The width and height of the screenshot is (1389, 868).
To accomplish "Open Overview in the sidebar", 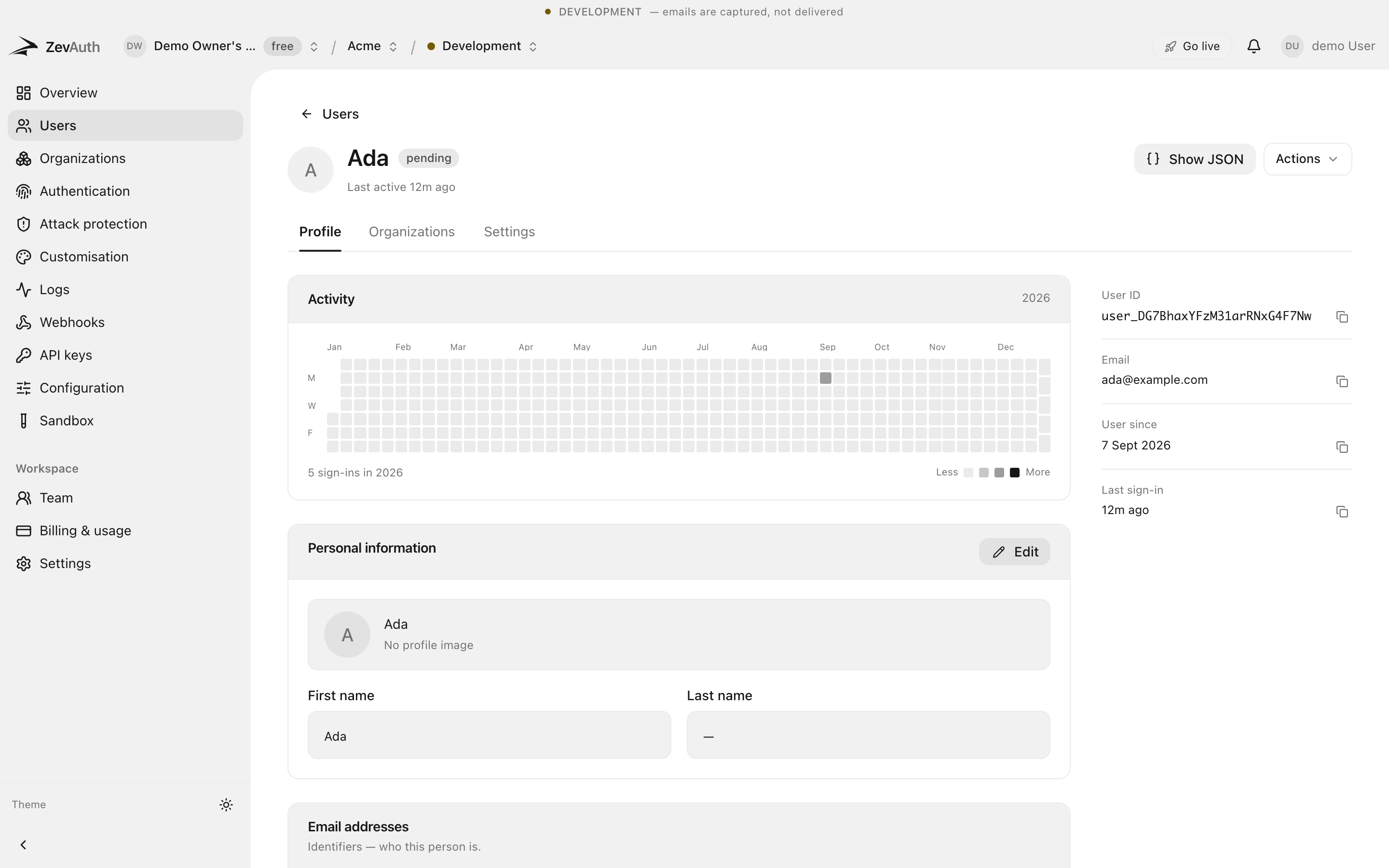I will tap(125, 93).
